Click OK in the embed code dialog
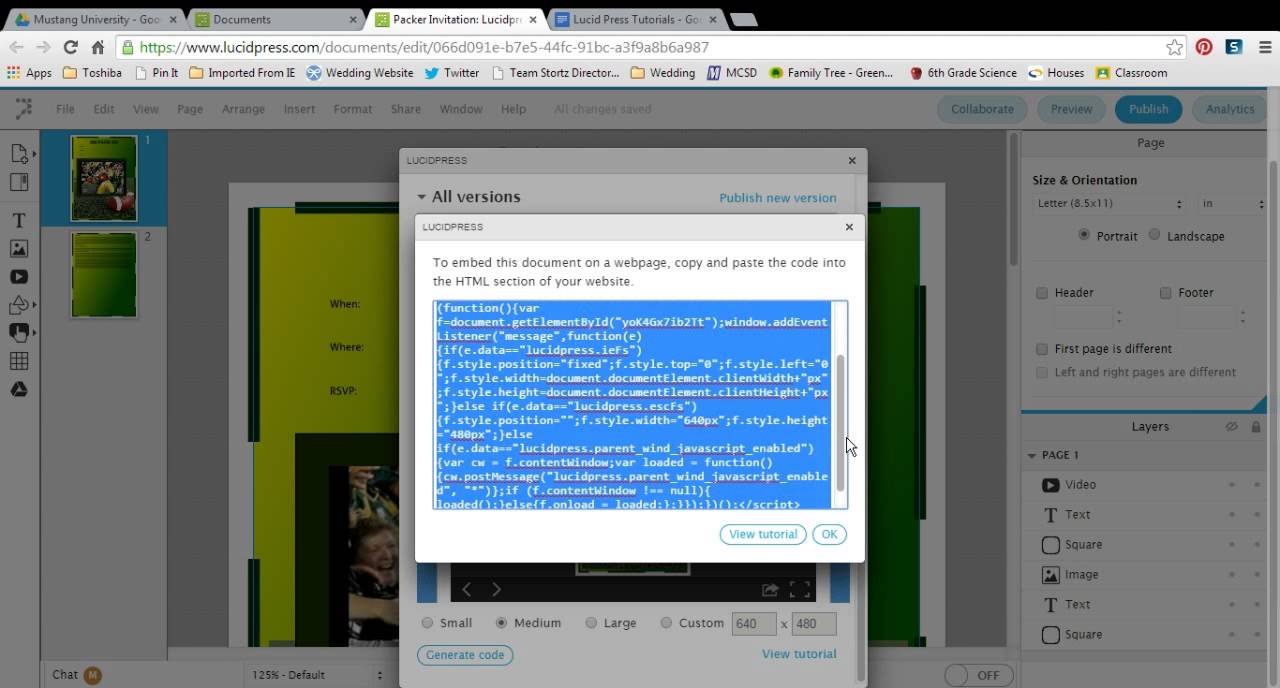The height and width of the screenshot is (688, 1280). [x=829, y=534]
